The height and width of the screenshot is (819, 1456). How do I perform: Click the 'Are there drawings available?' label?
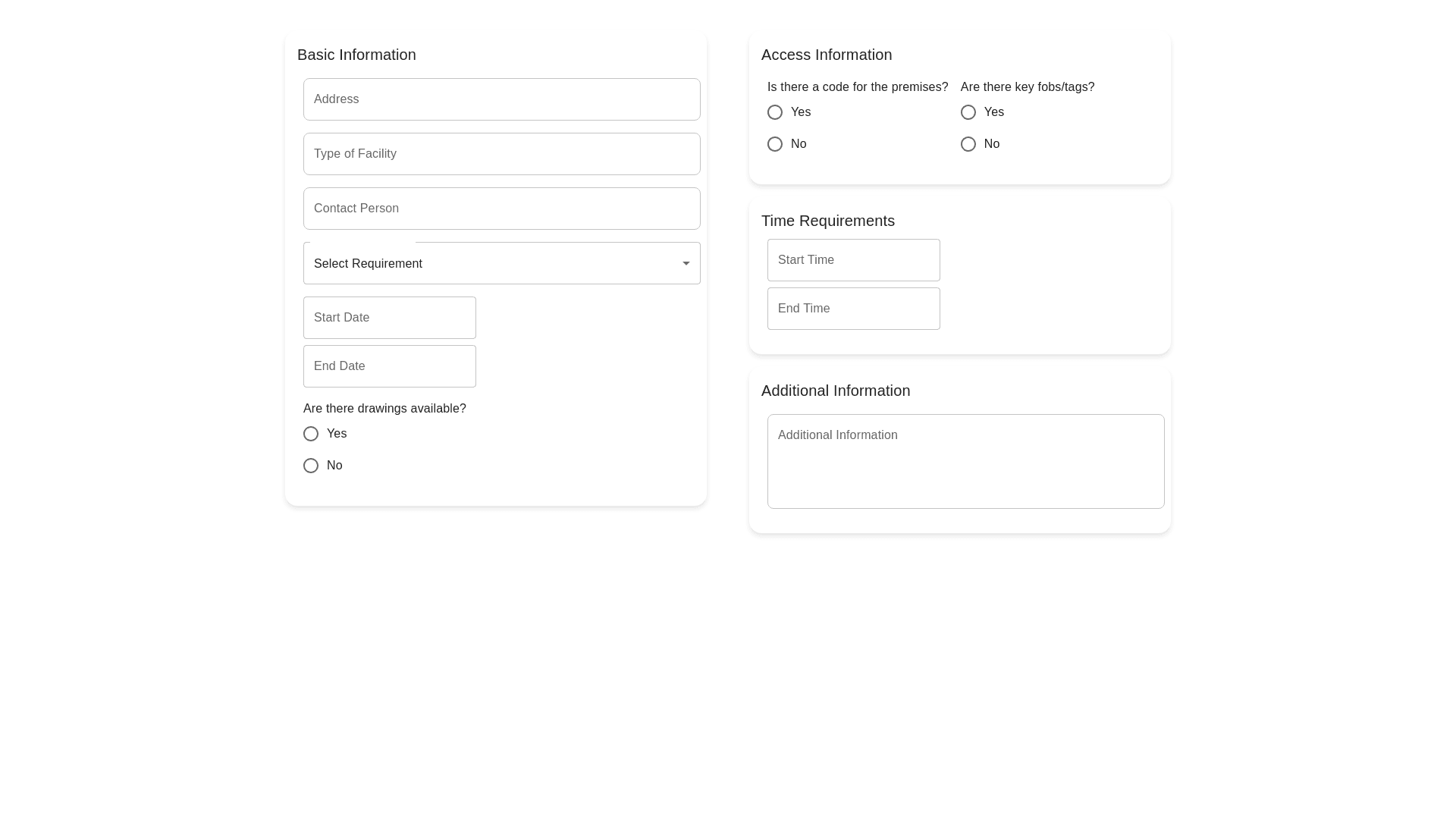click(x=384, y=409)
